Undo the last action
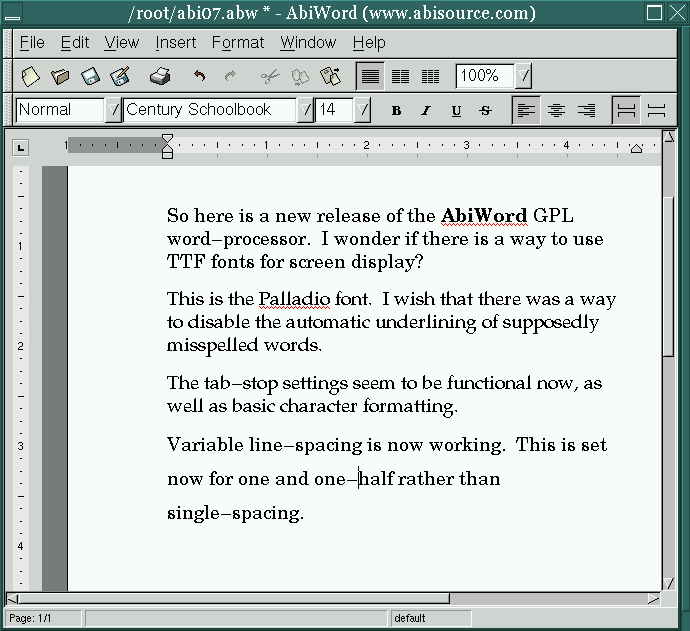Screen dimensions: 690x631 click(x=200, y=76)
